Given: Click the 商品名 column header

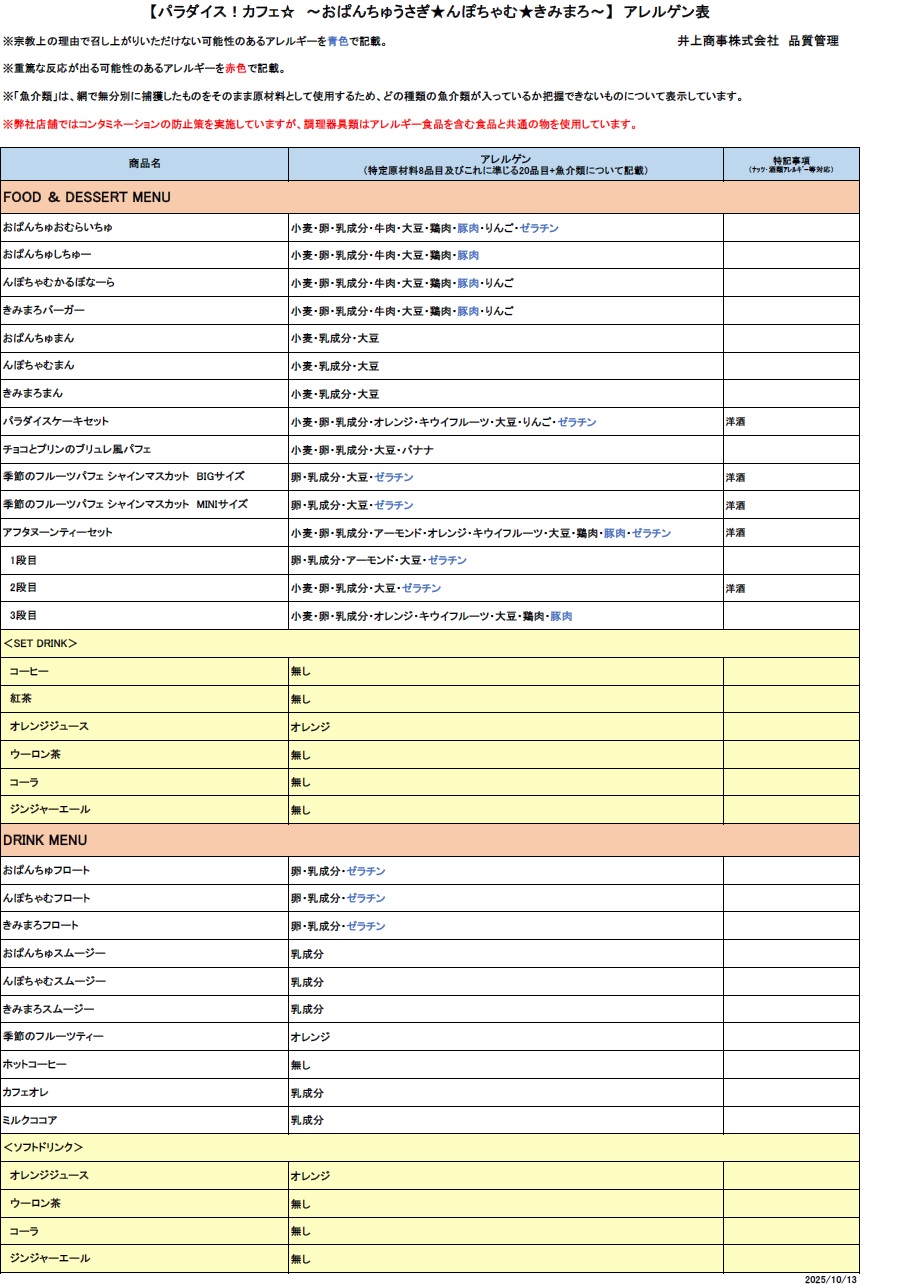Looking at the screenshot, I should 144,163.
